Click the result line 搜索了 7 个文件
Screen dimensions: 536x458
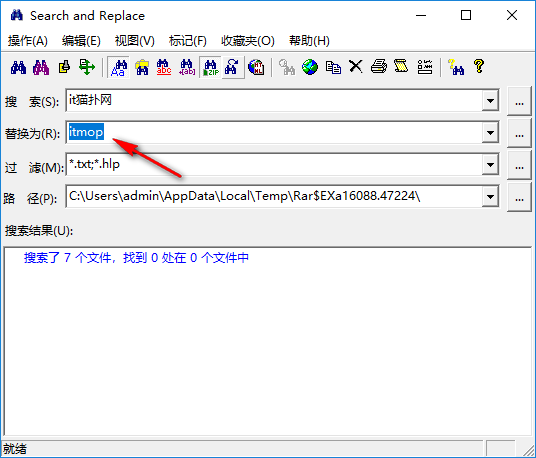[x=136, y=258]
